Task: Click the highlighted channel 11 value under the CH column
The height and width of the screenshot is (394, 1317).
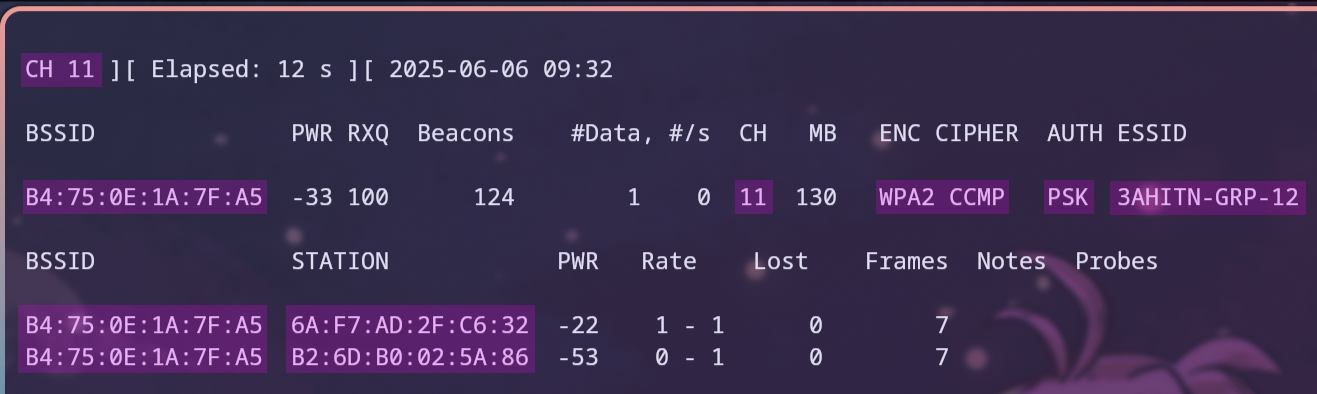Action: click(753, 198)
